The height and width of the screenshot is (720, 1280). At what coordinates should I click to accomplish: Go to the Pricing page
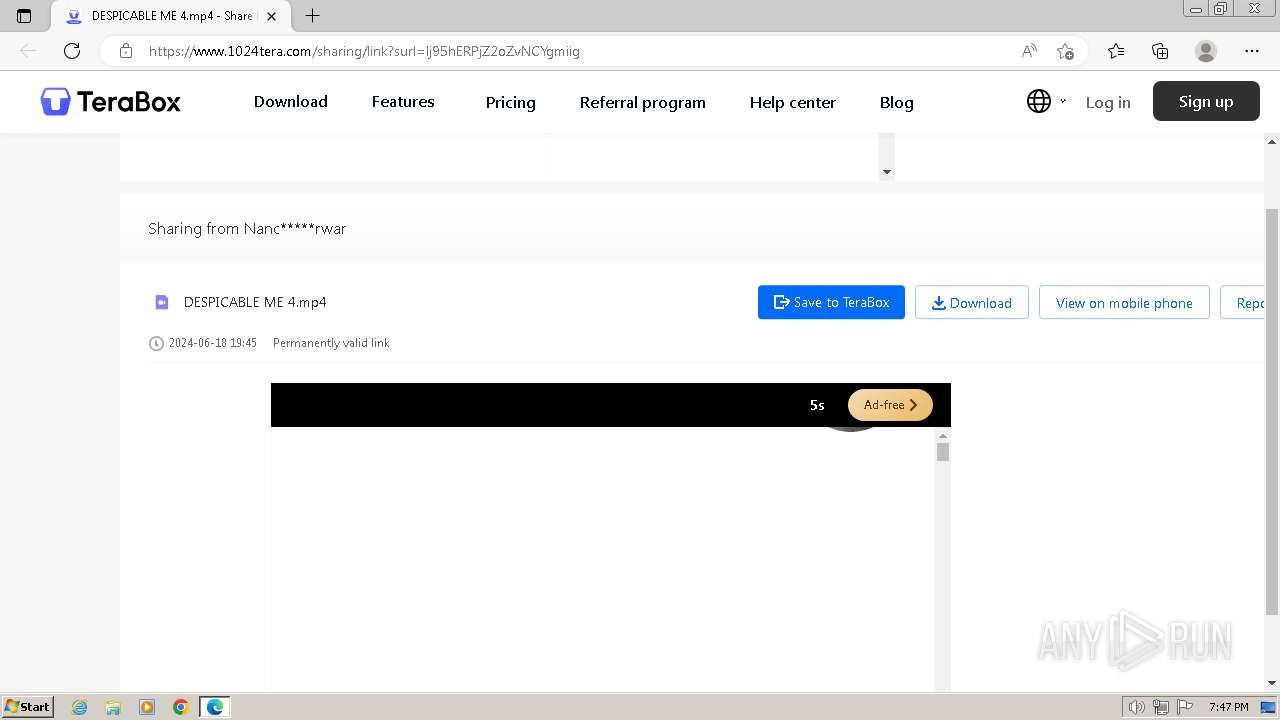point(510,102)
